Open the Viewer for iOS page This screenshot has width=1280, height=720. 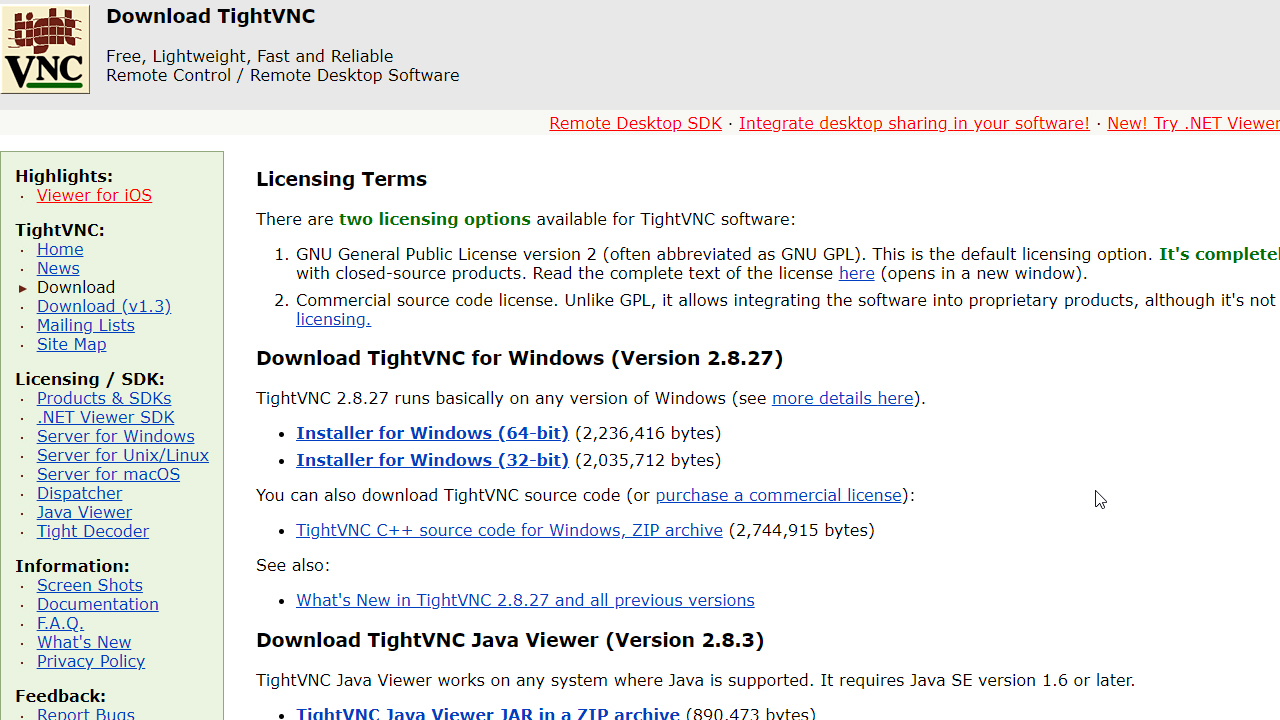pos(94,195)
